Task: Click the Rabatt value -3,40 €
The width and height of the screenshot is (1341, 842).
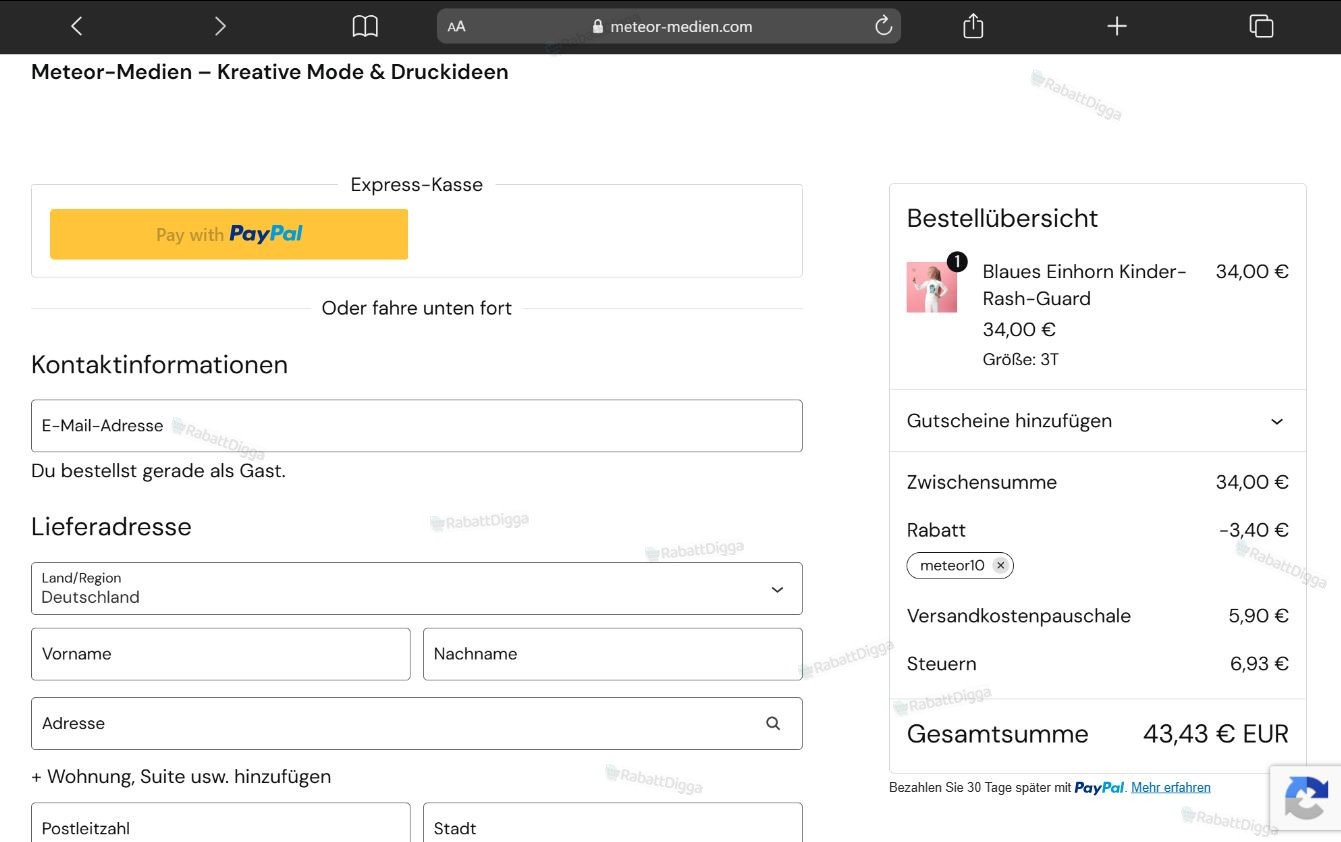Action: (1254, 530)
